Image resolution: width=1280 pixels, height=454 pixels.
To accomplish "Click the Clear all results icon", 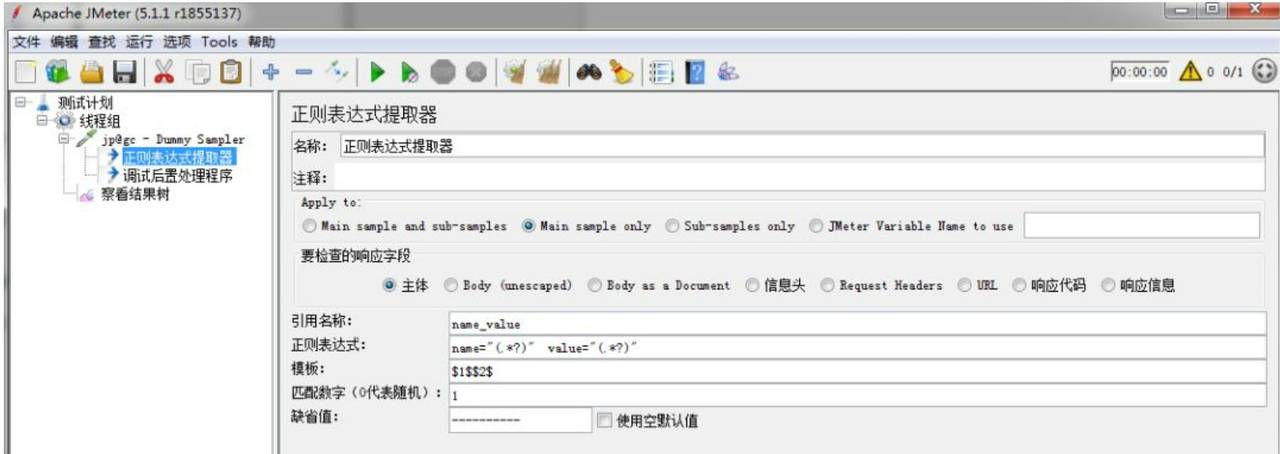I will pos(549,72).
